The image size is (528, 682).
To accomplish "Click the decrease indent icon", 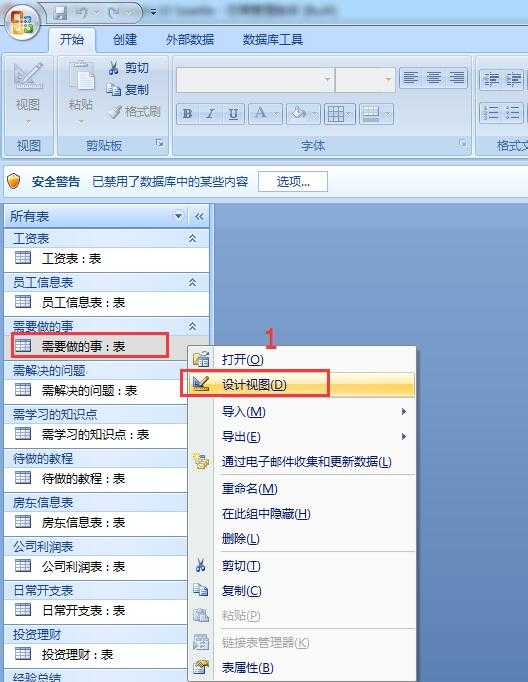I will click(491, 80).
